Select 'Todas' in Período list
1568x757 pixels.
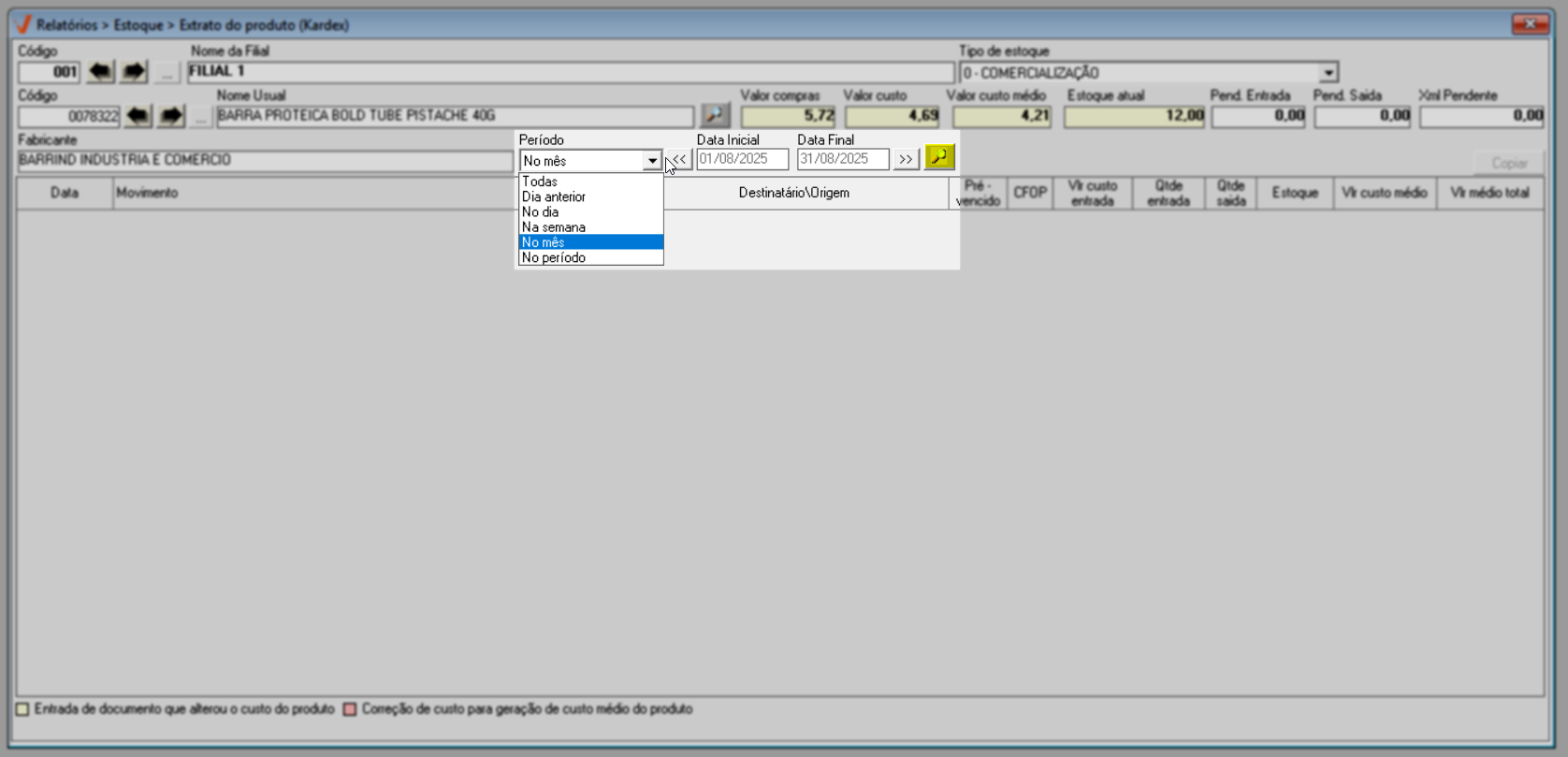(540, 182)
